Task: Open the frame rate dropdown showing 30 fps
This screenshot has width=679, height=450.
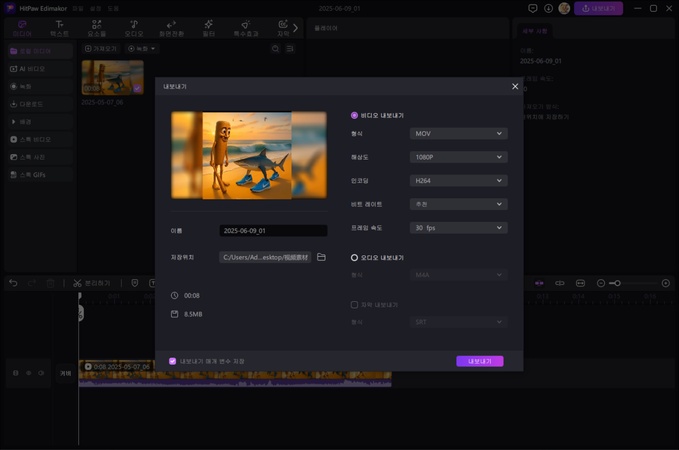Action: coord(458,228)
